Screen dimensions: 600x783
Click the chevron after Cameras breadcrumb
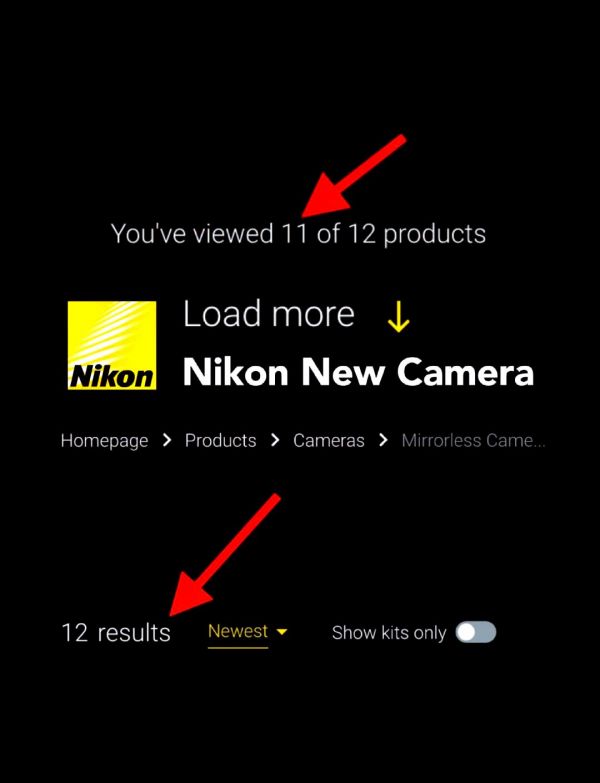tap(383, 440)
